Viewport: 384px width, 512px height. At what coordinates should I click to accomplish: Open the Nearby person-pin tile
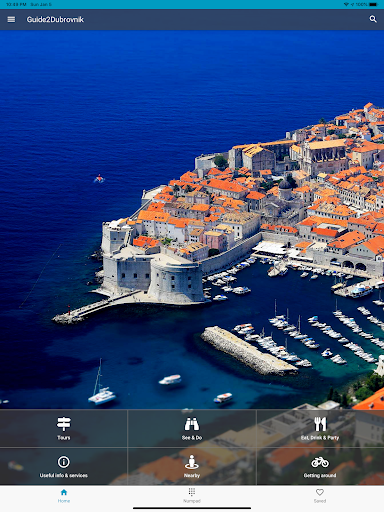(x=192, y=466)
